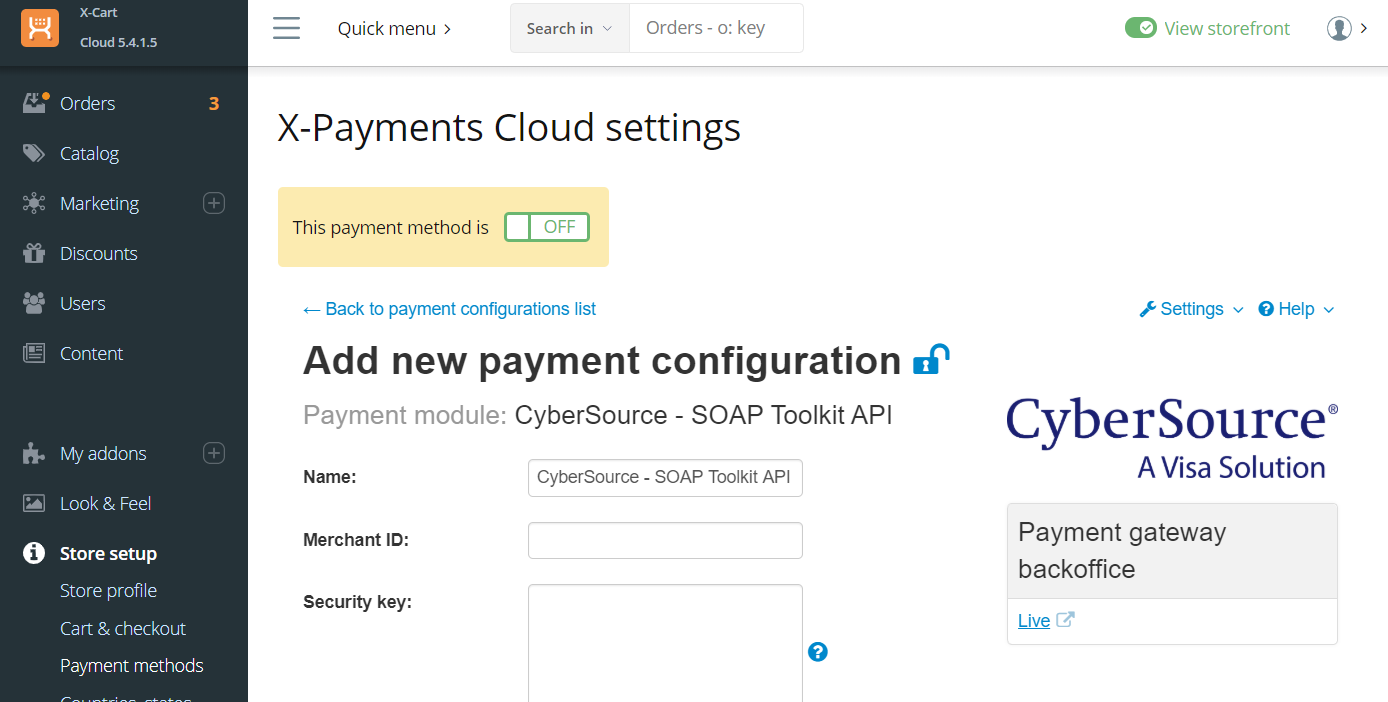
Task: Click the Users group icon
Action: click(x=34, y=303)
